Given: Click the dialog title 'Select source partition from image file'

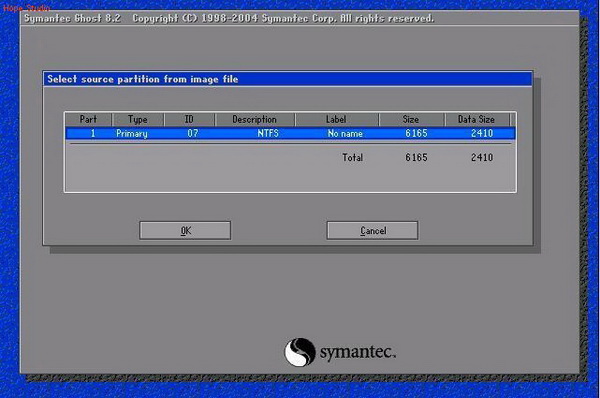Looking at the screenshot, I should tap(143, 79).
